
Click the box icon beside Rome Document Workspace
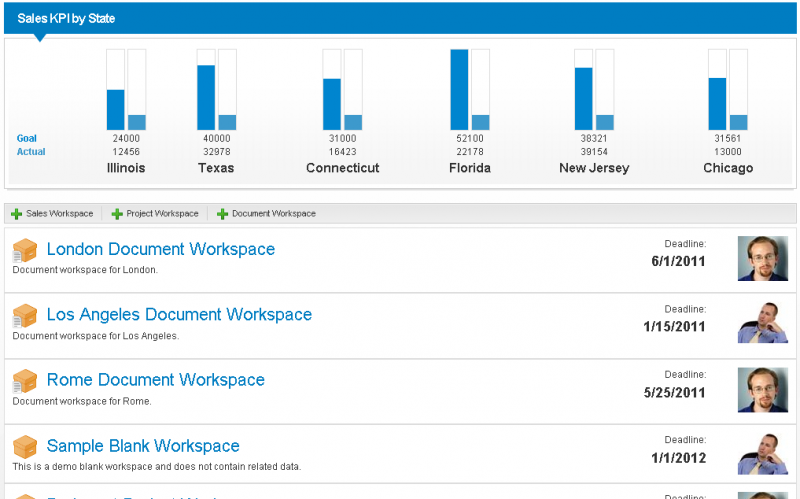pyautogui.click(x=24, y=381)
